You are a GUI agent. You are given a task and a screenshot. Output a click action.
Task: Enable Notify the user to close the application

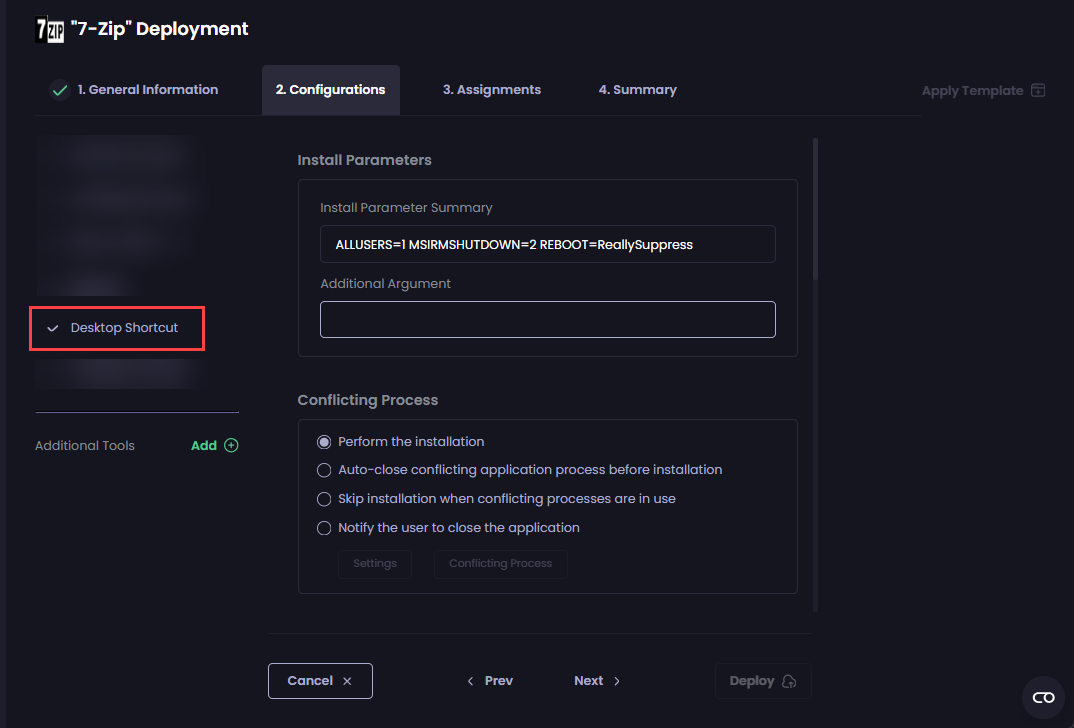pyautogui.click(x=324, y=527)
